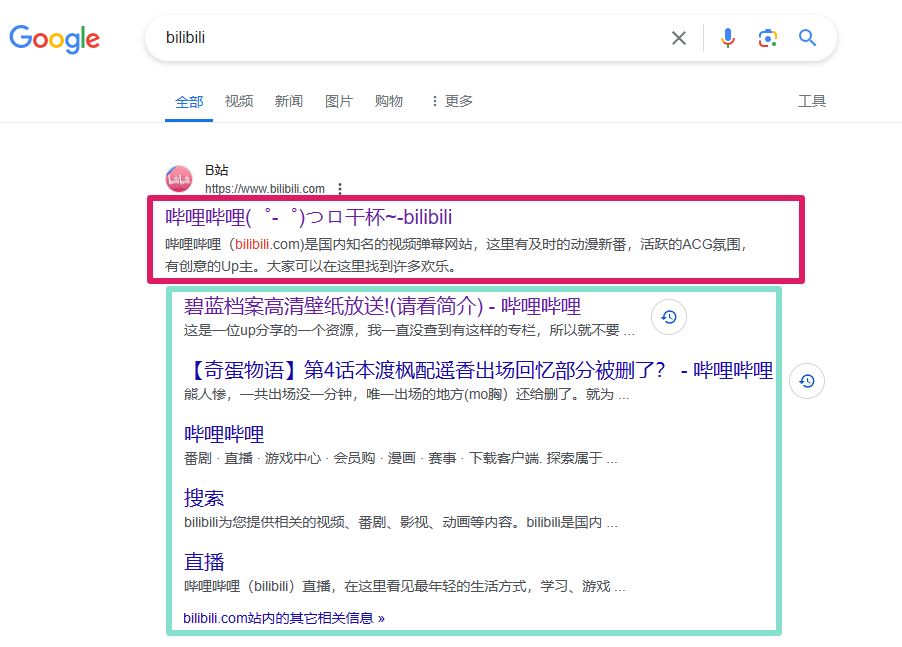
Task: Switch to the 视频 tab
Action: pos(239,101)
